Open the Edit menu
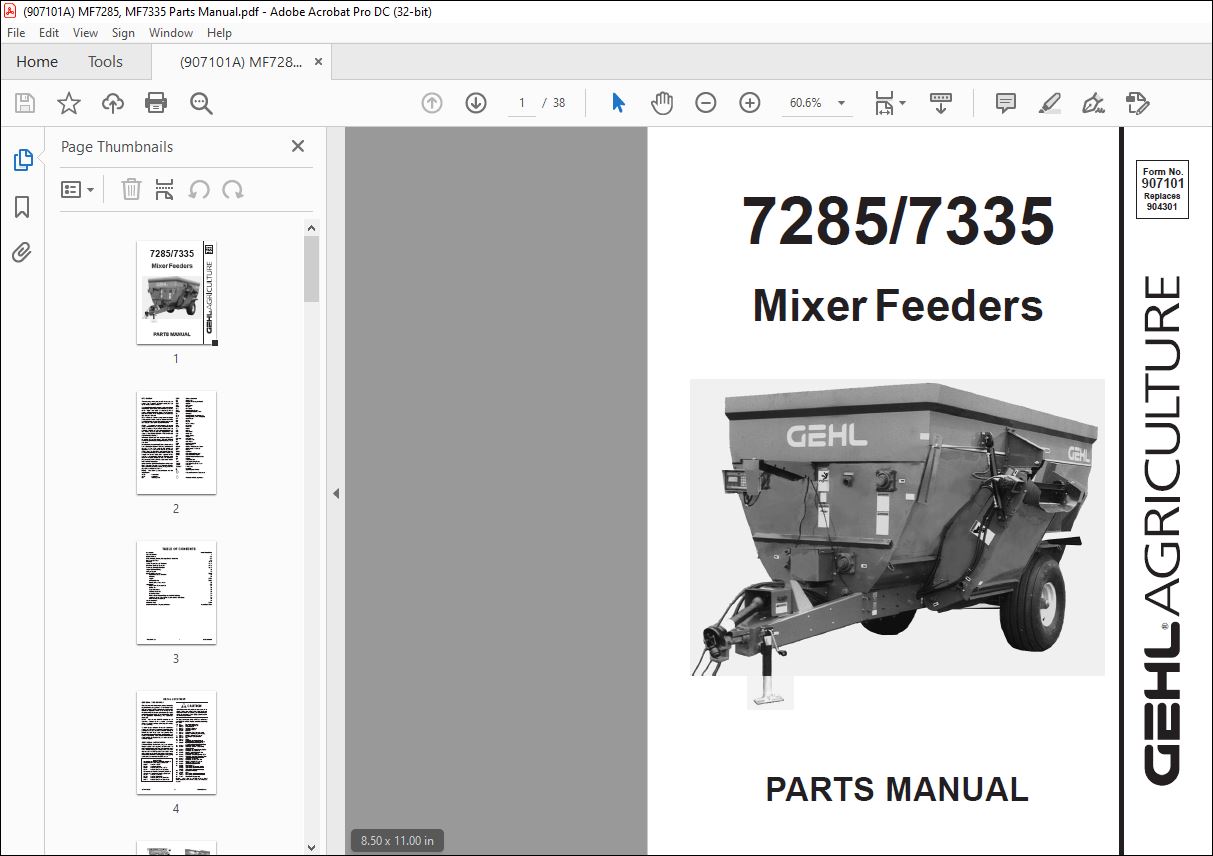Screen dimensions: 1213x856 49,33
